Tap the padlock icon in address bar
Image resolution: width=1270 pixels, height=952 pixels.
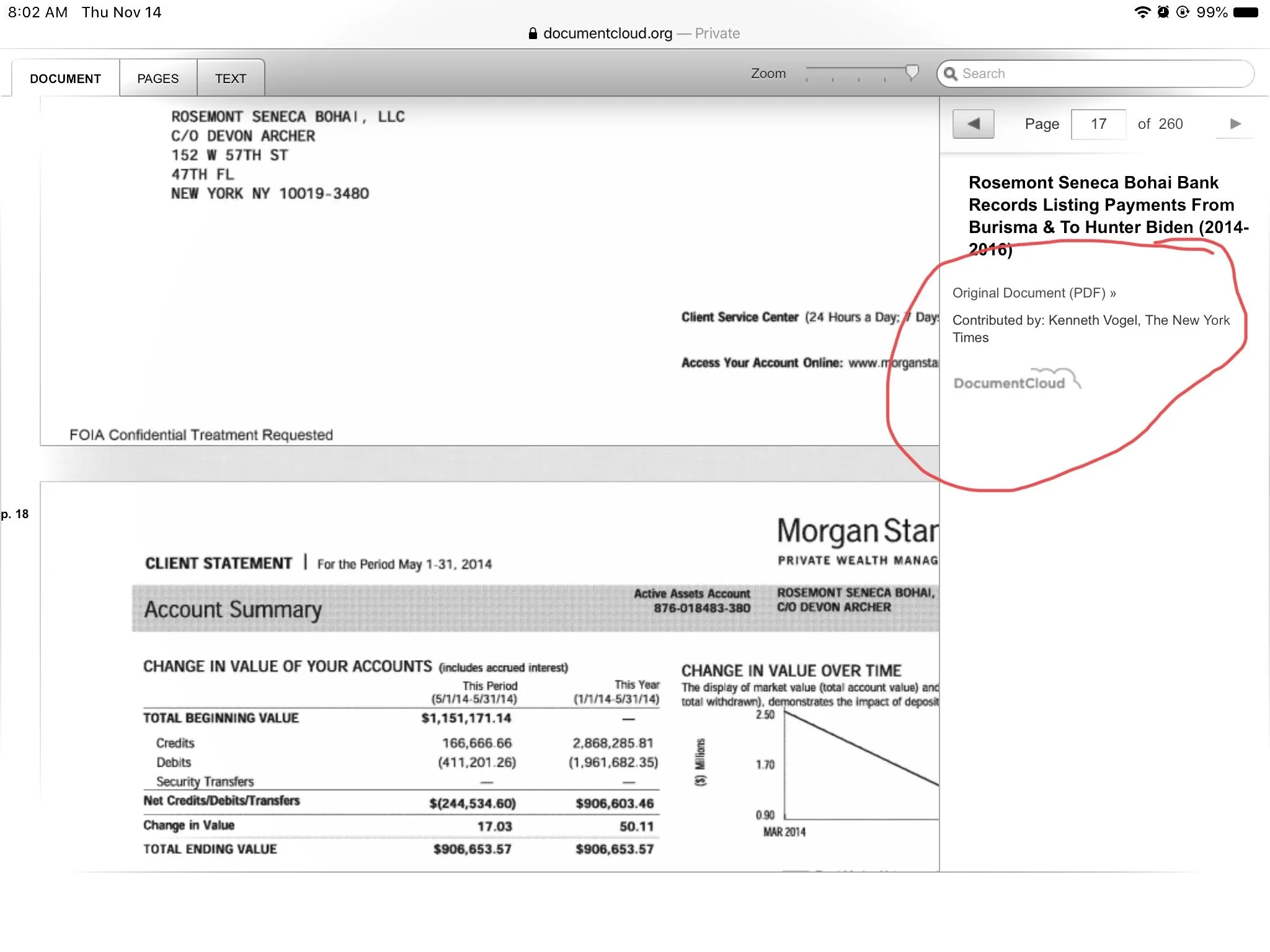point(532,33)
